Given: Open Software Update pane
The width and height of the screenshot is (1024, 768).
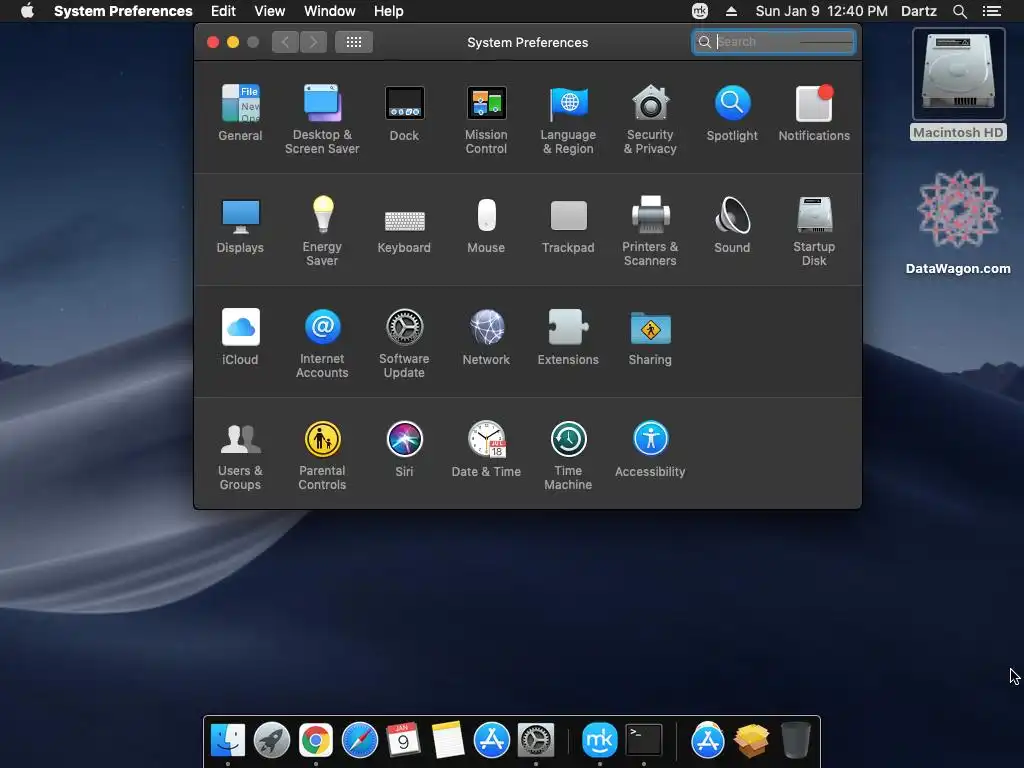Looking at the screenshot, I should pyautogui.click(x=404, y=343).
